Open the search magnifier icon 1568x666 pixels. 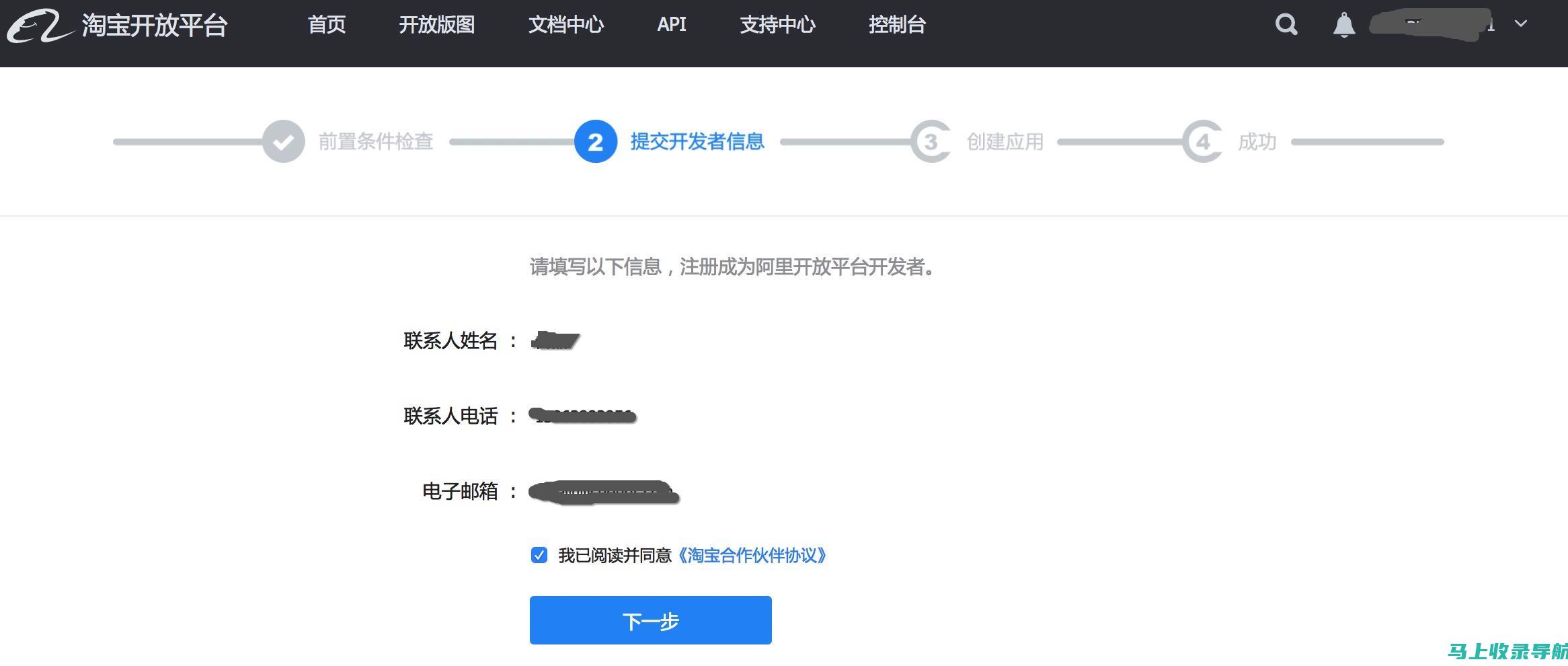[x=1286, y=25]
